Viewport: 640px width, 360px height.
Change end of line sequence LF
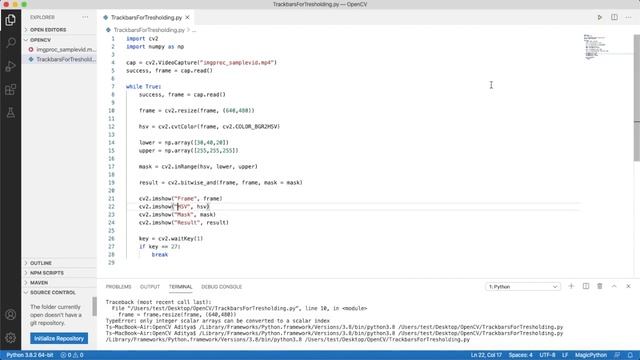(x=565, y=355)
